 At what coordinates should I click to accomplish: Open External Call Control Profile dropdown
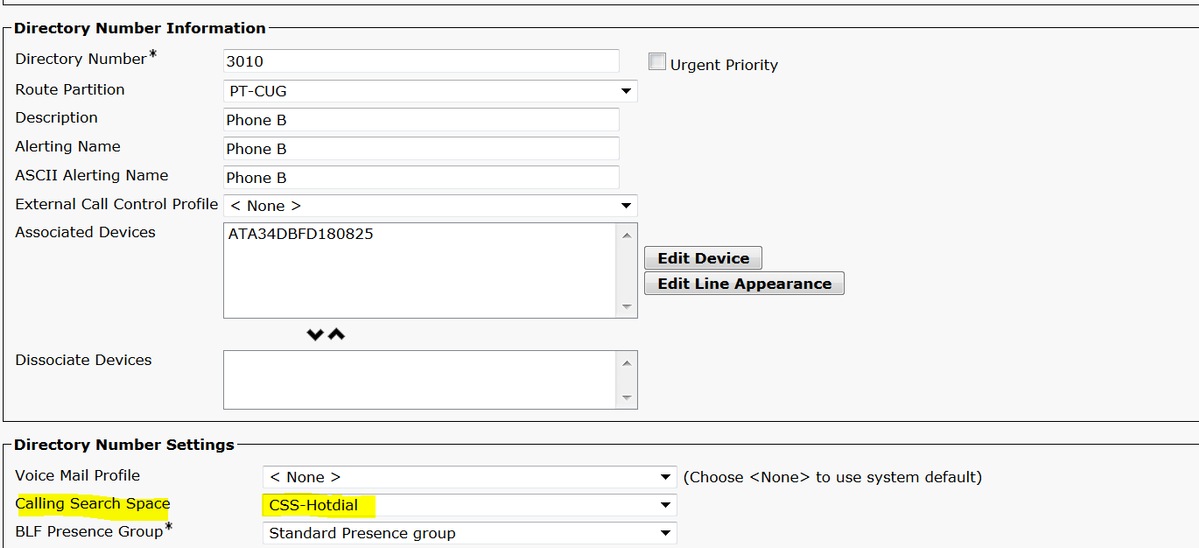tap(430, 206)
